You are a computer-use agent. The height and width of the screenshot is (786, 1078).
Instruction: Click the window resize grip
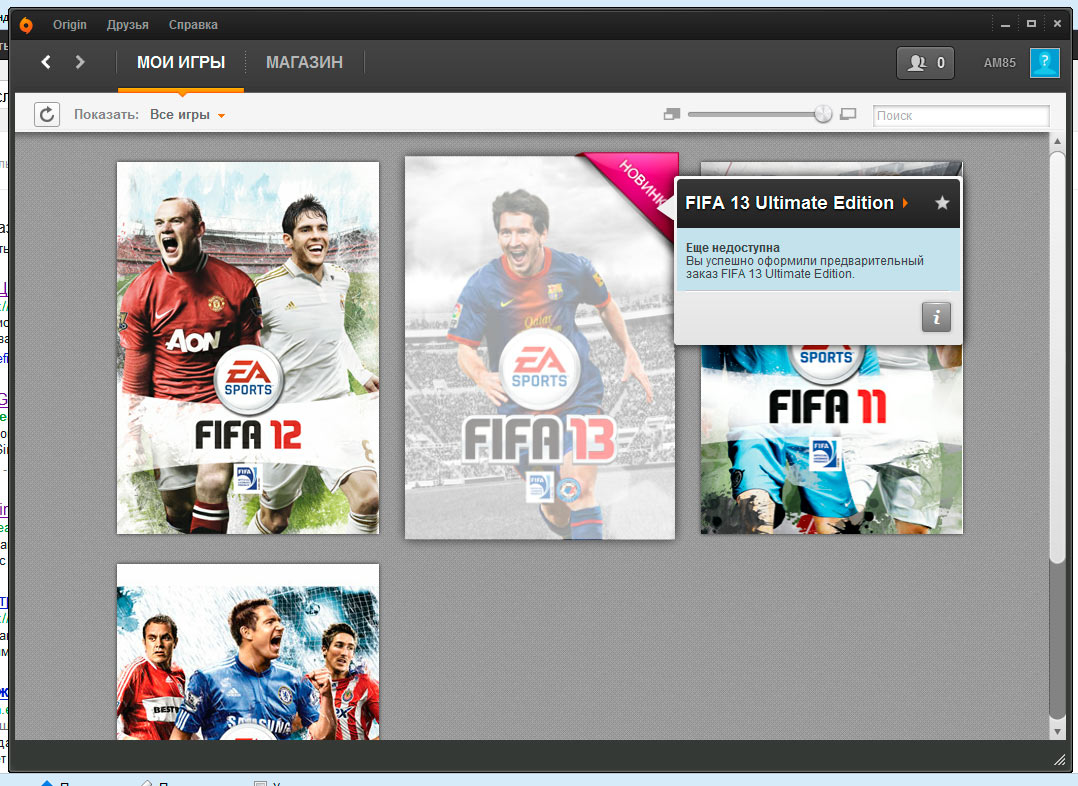point(1059,759)
